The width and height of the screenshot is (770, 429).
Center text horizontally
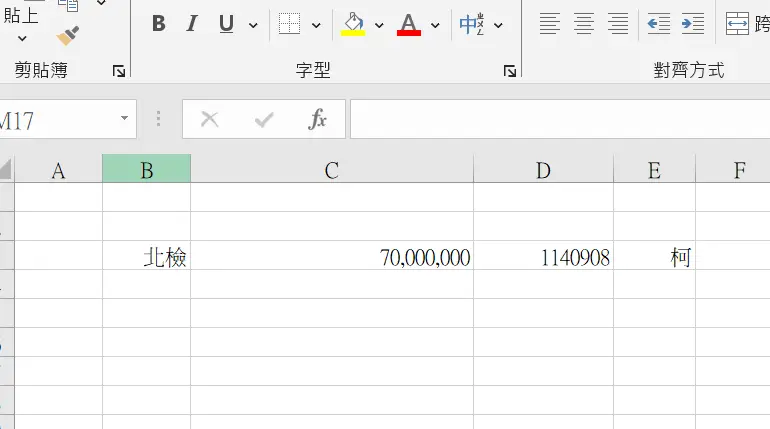coord(584,24)
